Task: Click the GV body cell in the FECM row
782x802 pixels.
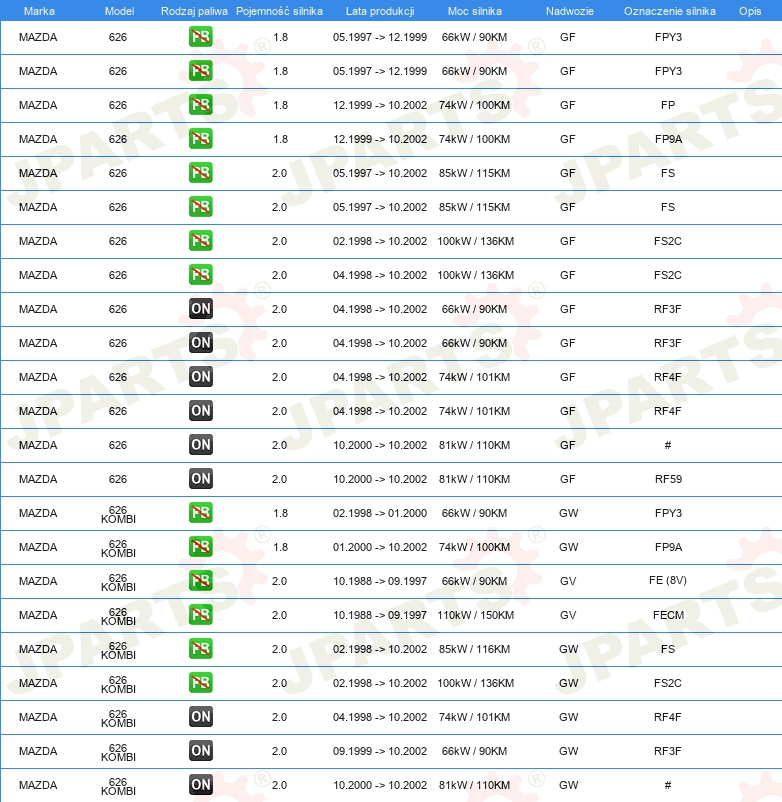Action: 568,615
